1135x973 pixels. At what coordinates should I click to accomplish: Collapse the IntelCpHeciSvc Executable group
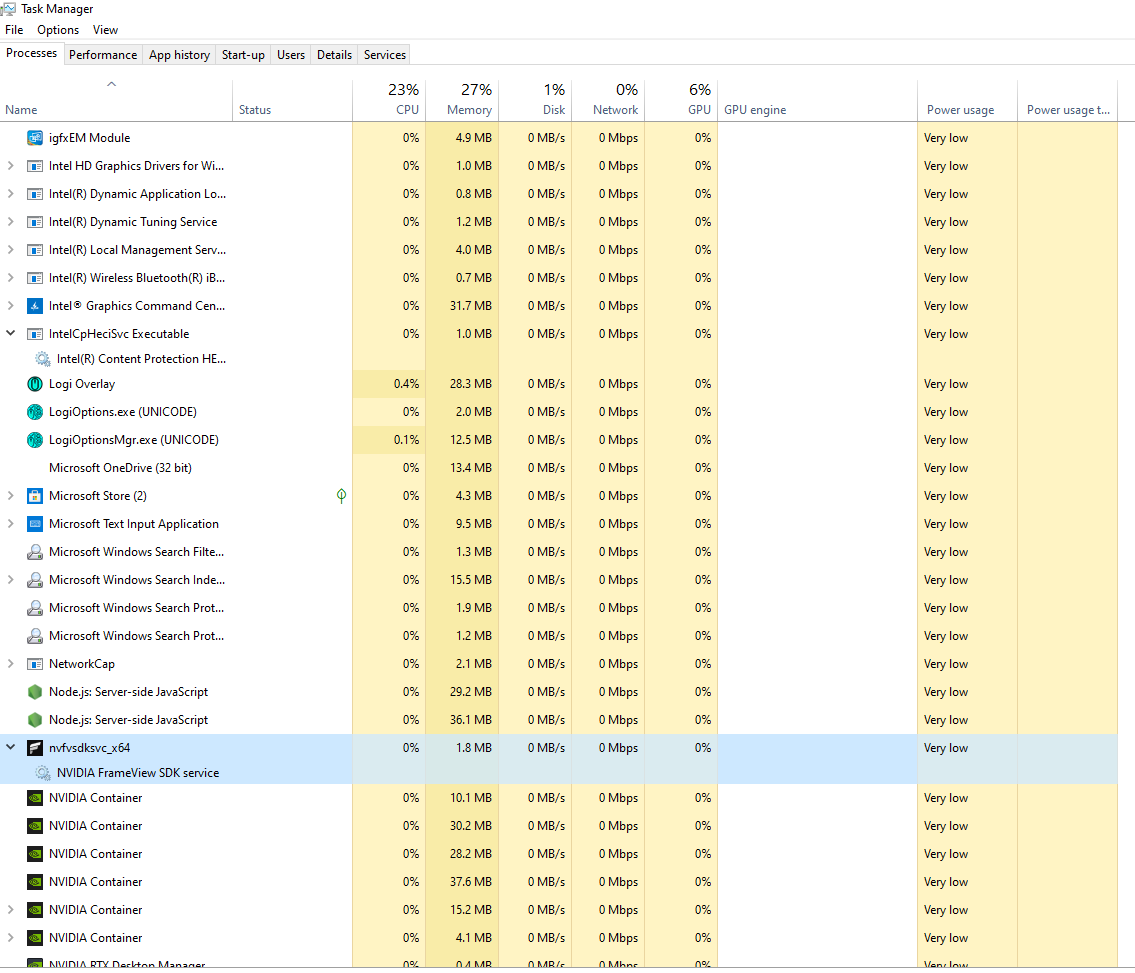[x=11, y=334]
